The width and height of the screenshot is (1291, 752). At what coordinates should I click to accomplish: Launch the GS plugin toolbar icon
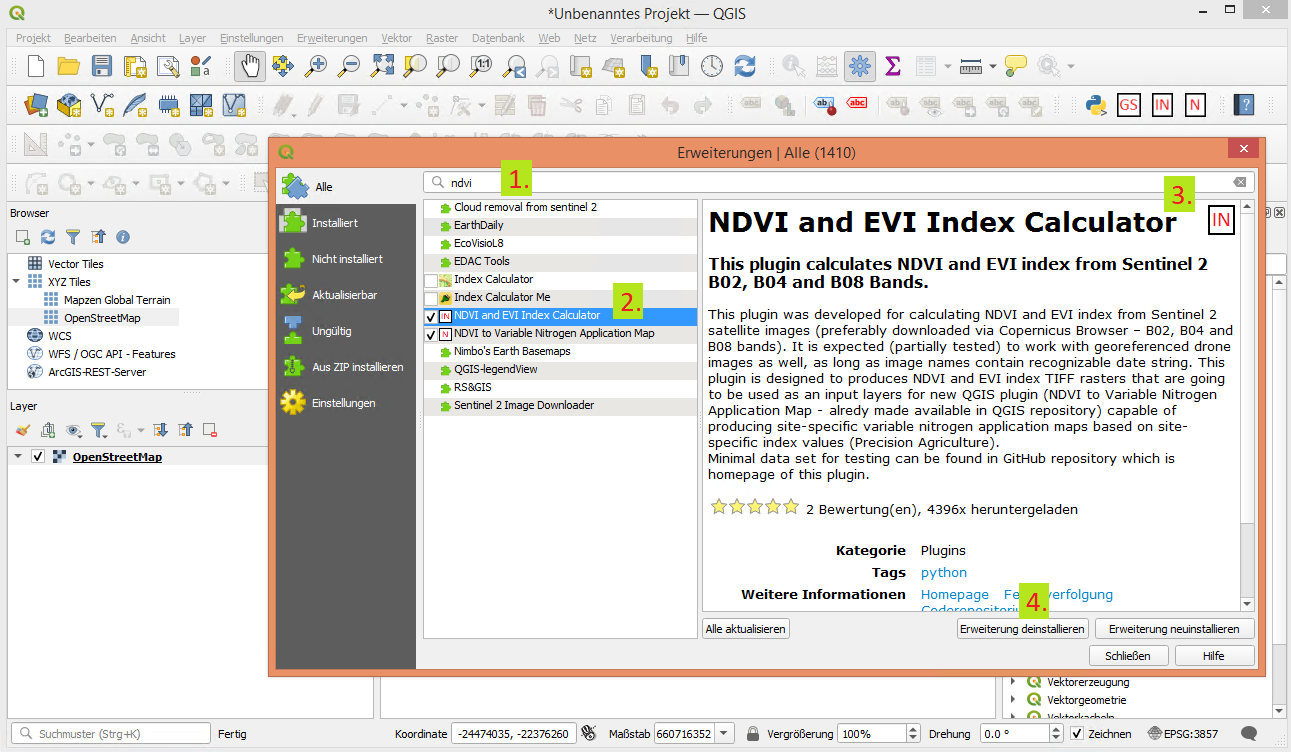tap(1128, 104)
